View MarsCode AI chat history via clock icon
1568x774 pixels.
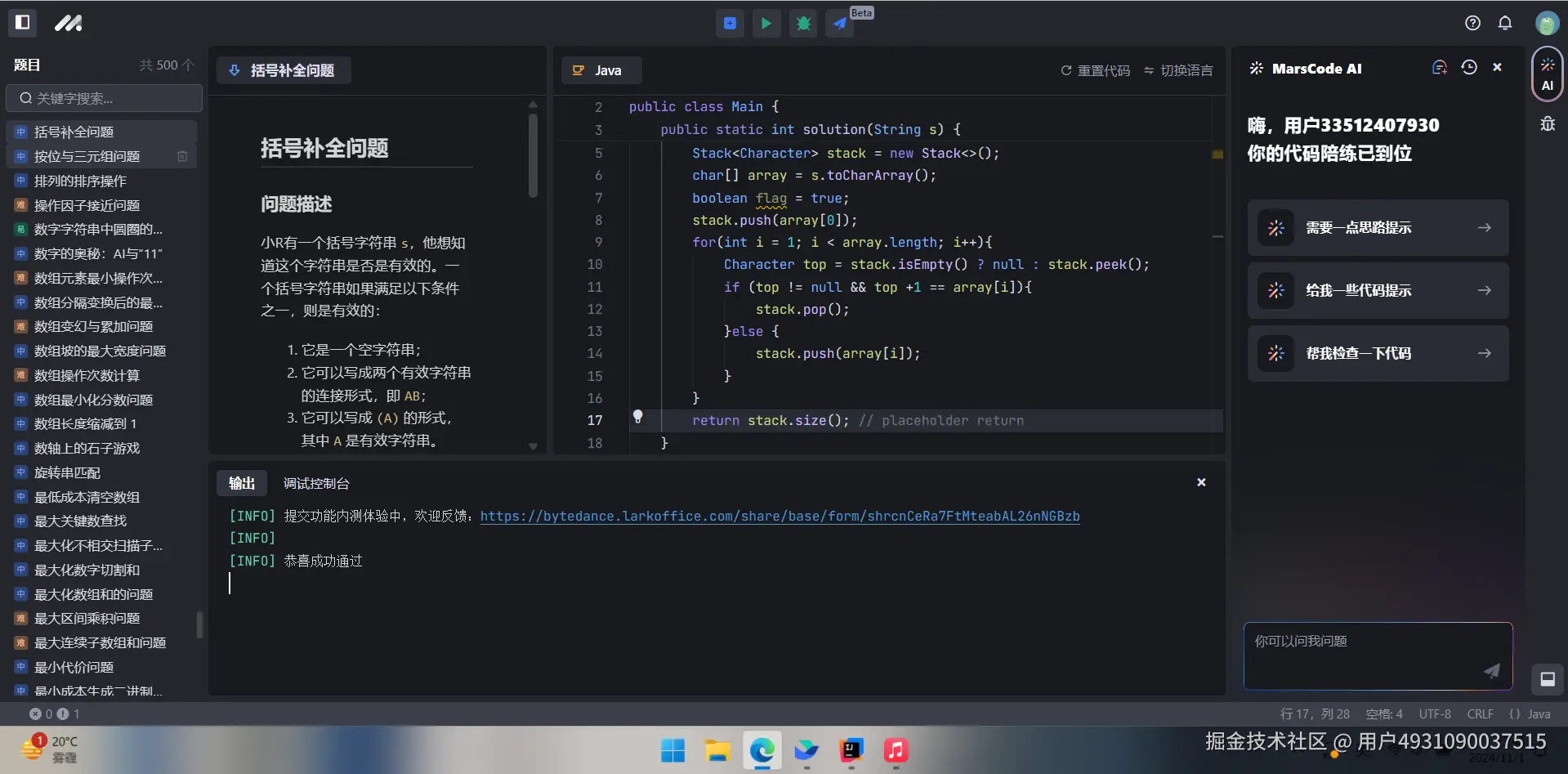coord(1468,67)
